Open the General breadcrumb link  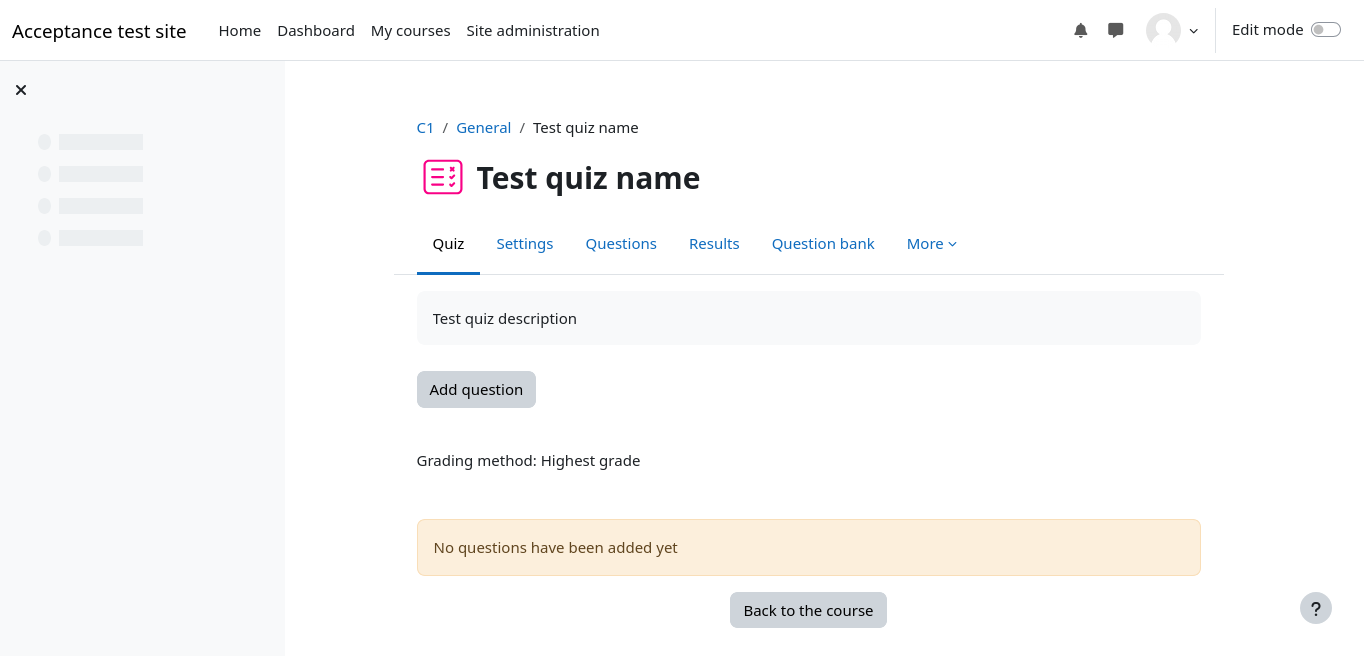(483, 128)
